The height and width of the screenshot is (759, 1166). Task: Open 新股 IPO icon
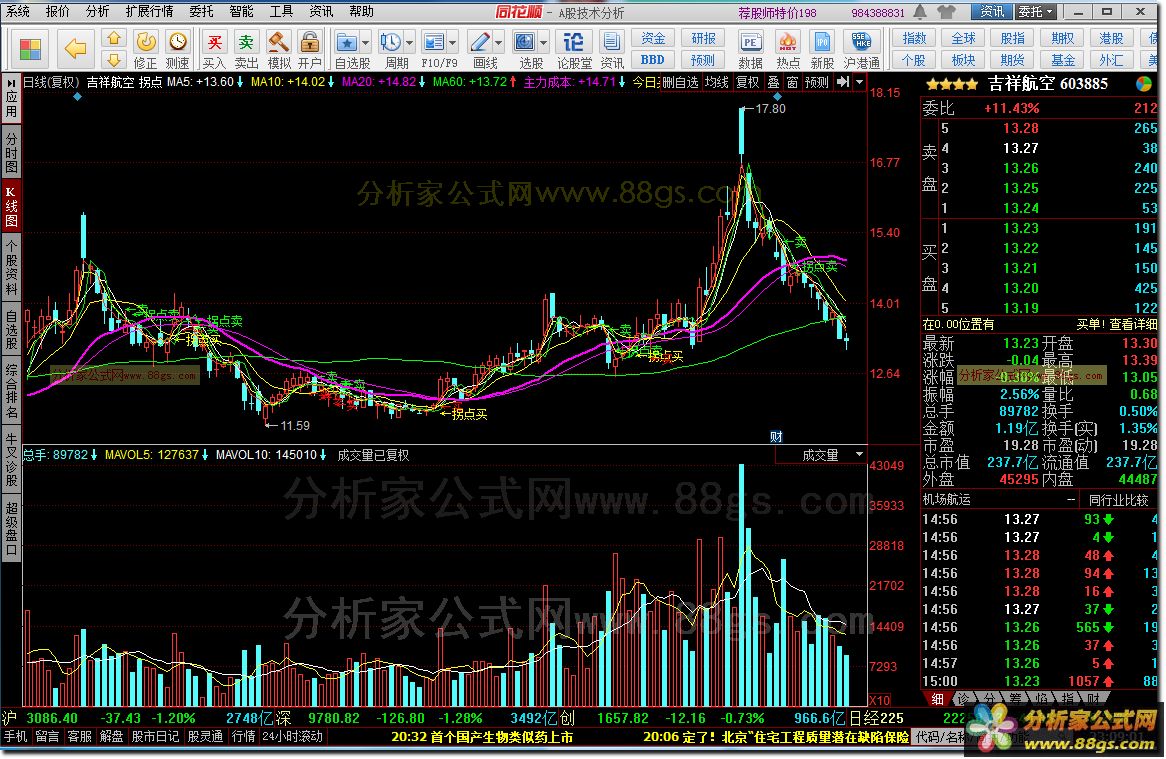pyautogui.click(x=822, y=49)
